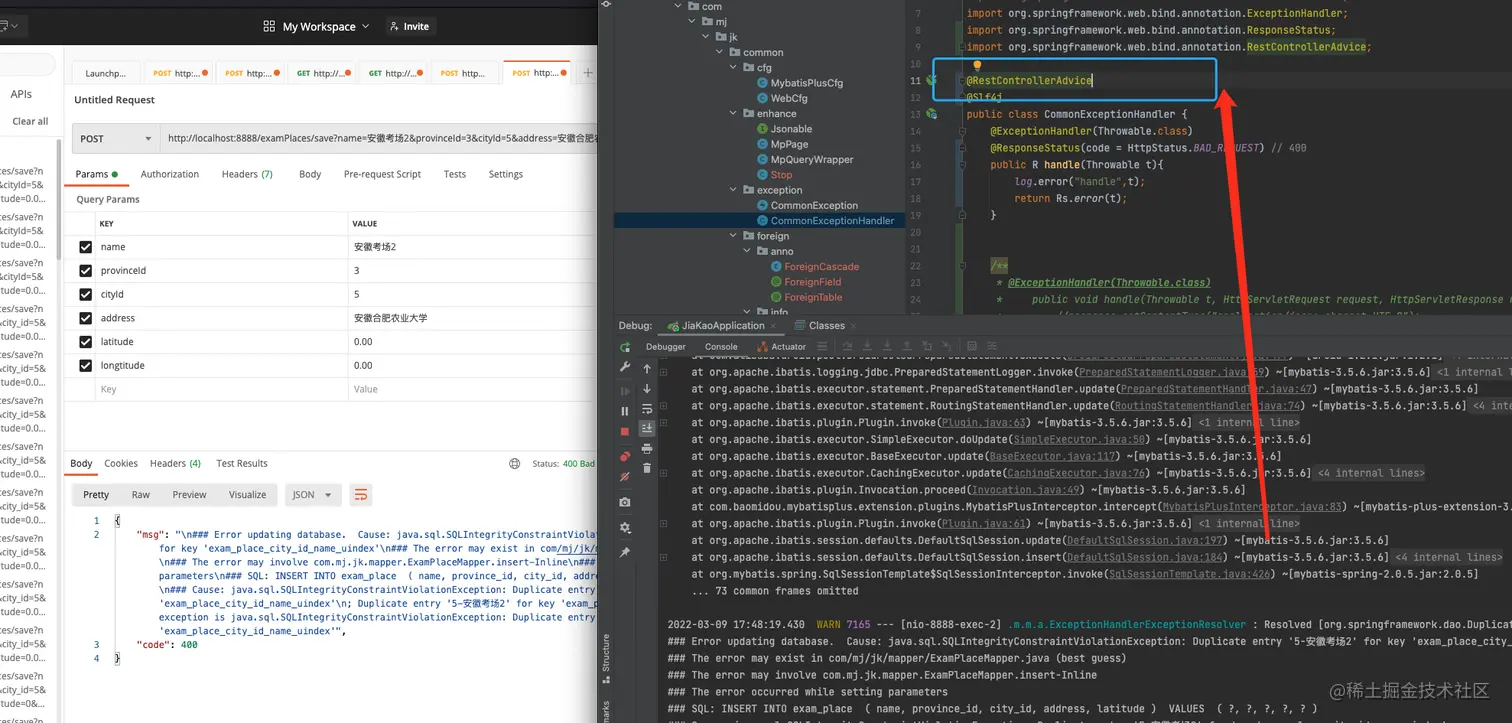Open response Cookies tab

[121, 463]
